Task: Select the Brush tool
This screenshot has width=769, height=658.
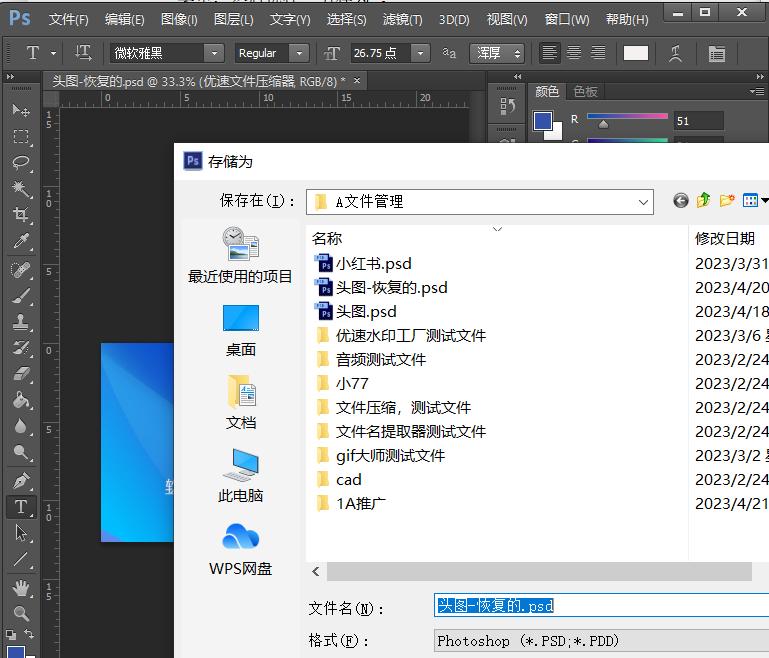Action: pos(20,296)
